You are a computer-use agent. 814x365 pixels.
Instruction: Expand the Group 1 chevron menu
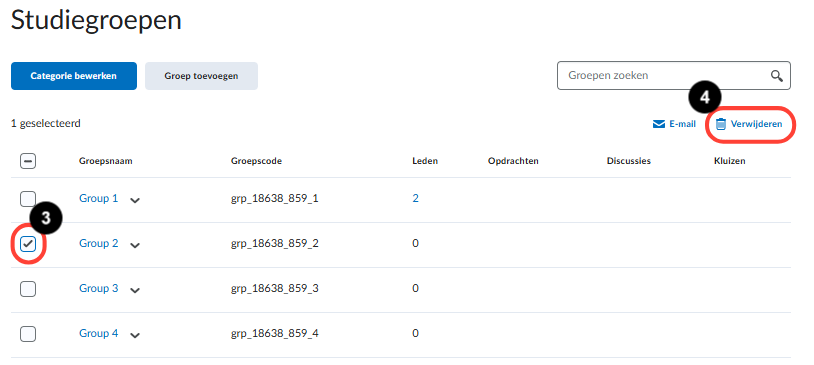pyautogui.click(x=135, y=200)
